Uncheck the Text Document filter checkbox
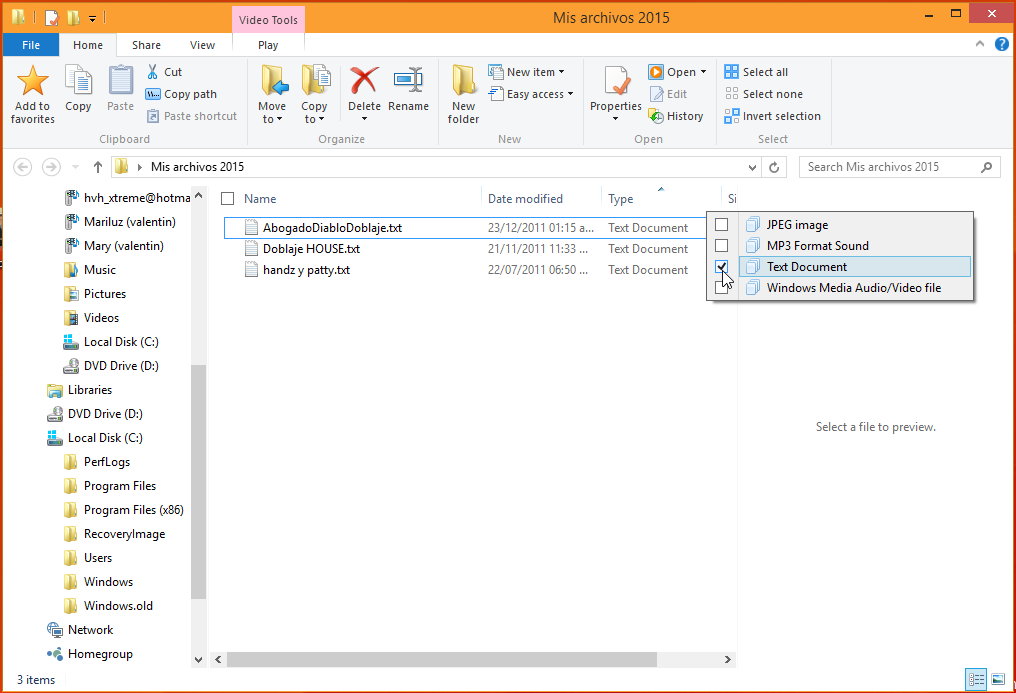The image size is (1016, 693). tap(721, 267)
